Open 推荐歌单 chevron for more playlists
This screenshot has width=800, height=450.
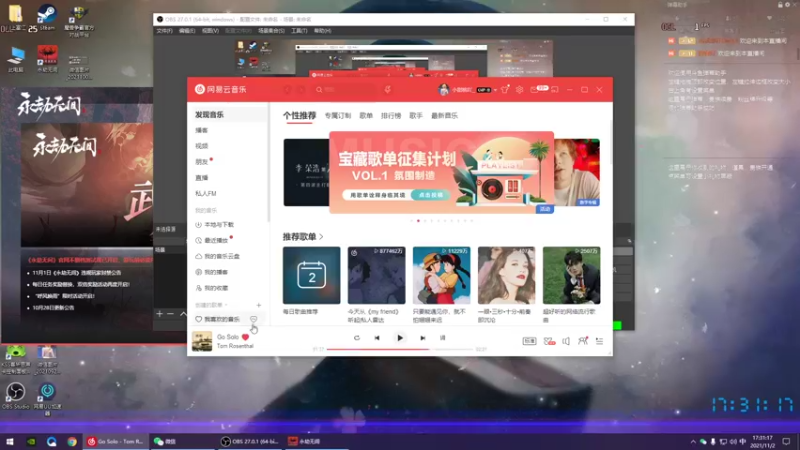pos(321,237)
